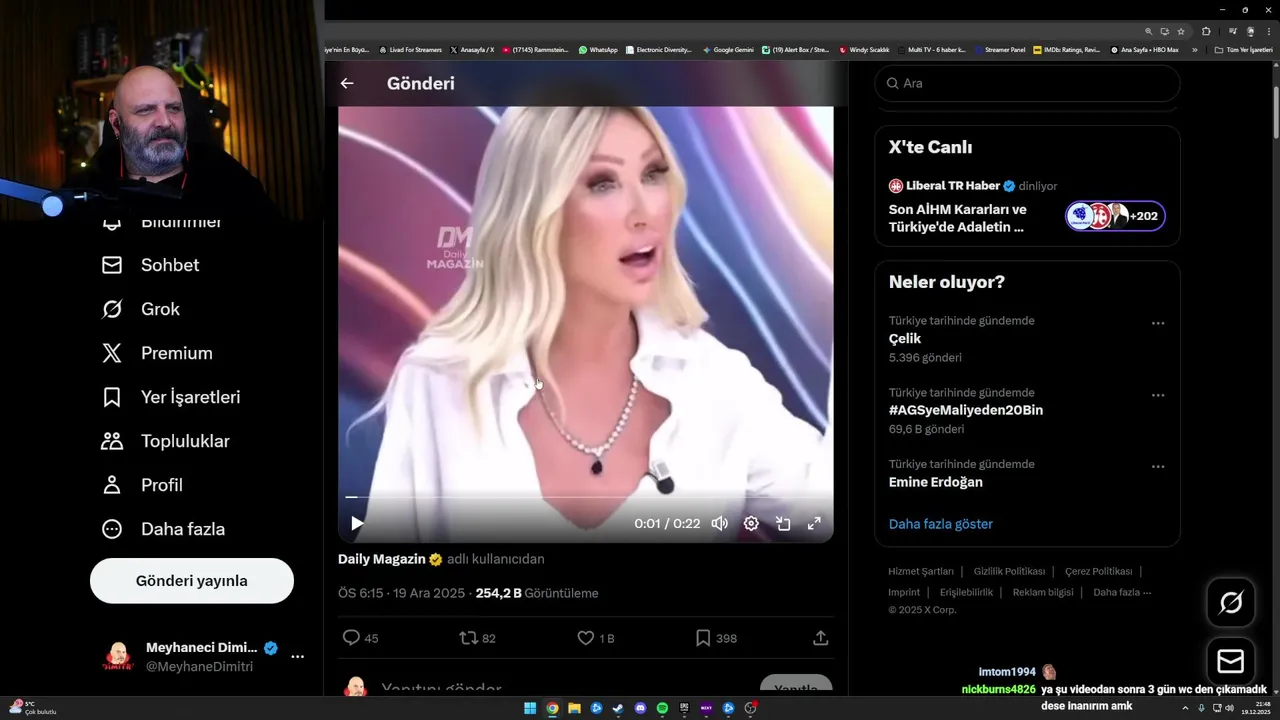Expand the Daha fazla sidebar menu
Screen dimensions: 1280x720
pyautogui.click(x=163, y=529)
